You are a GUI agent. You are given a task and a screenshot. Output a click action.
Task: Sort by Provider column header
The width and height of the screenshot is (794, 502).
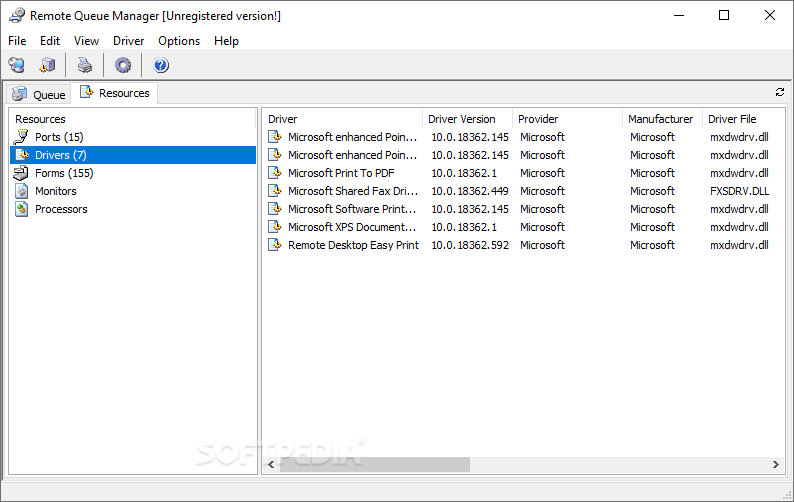pyautogui.click(x=568, y=119)
